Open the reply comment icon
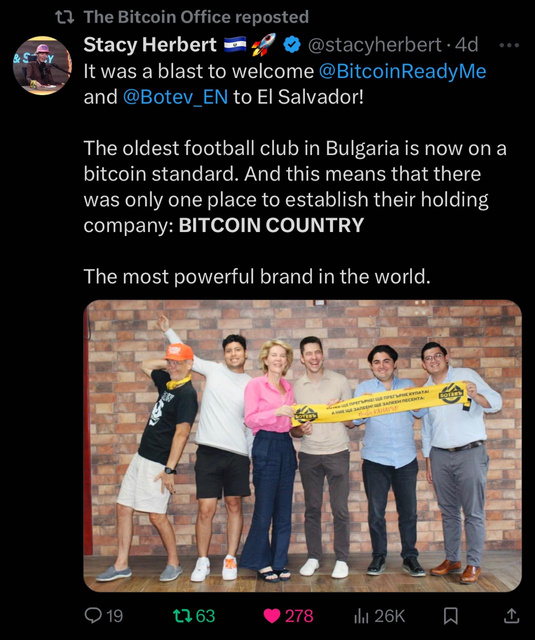 [x=93, y=616]
